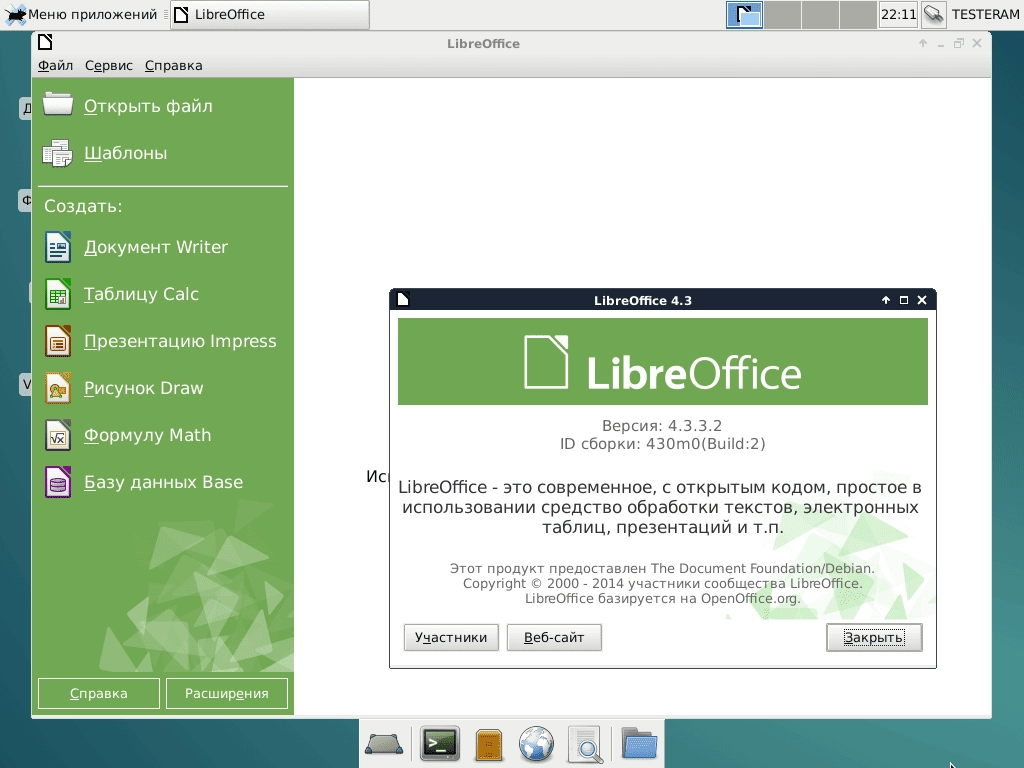Click the Закрыть button in About dialog

tap(874, 637)
